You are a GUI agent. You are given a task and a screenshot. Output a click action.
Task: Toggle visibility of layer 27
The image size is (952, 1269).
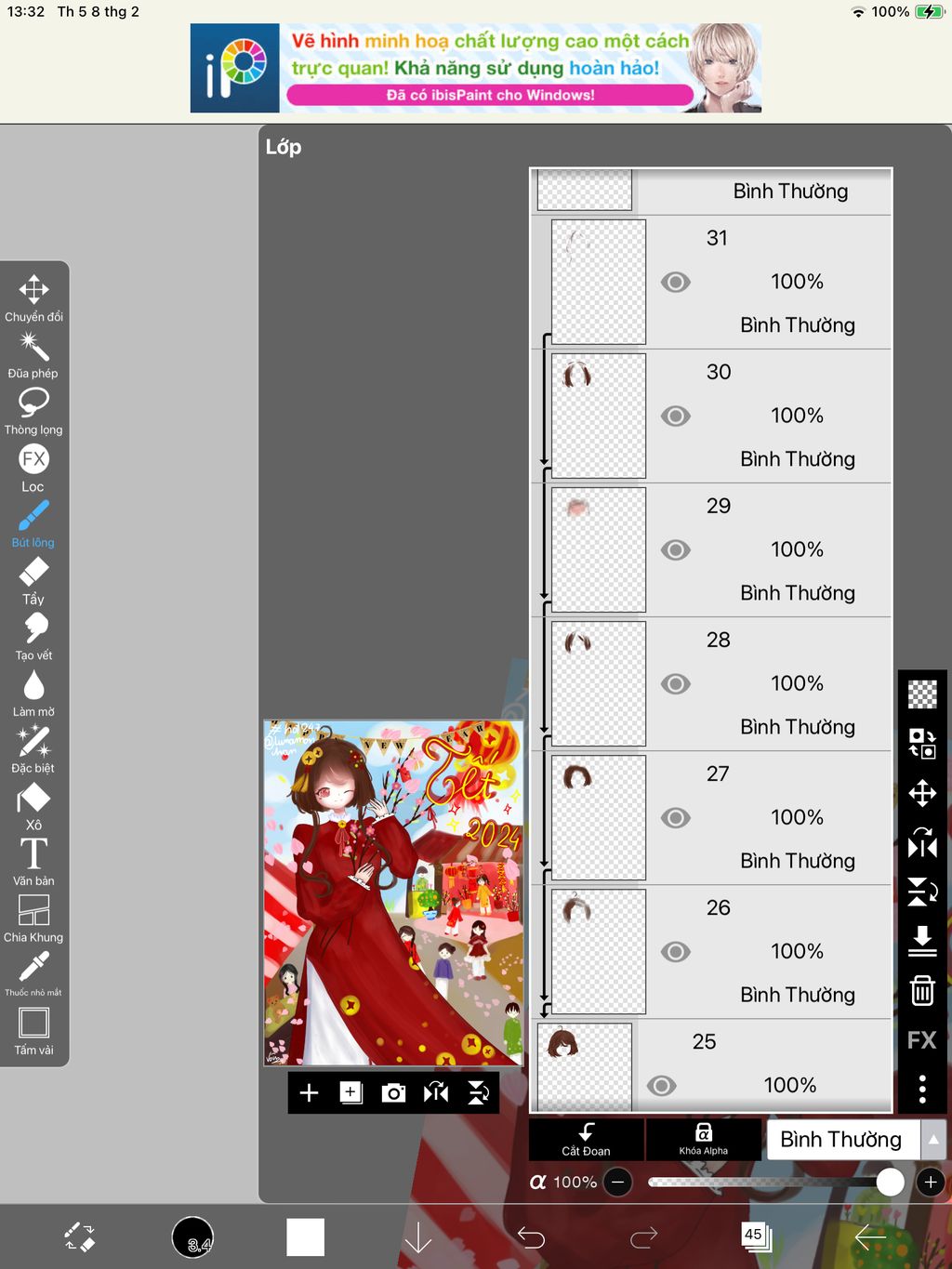(x=676, y=817)
